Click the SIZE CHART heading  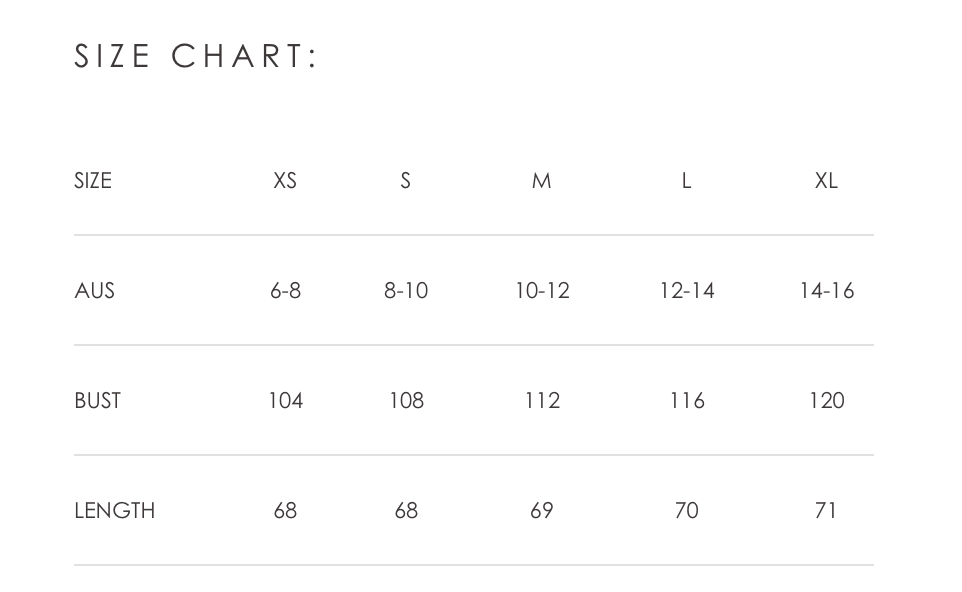[x=196, y=56]
